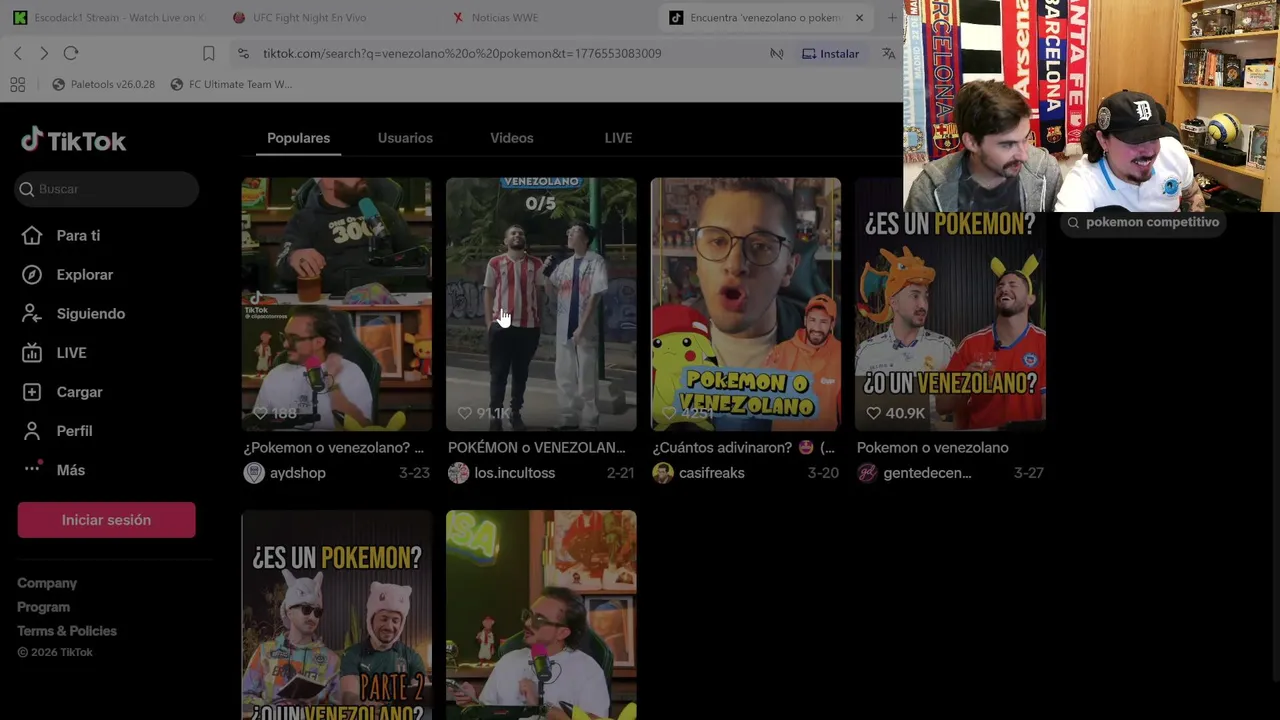Open Company footer link
The height and width of the screenshot is (720, 1280).
(47, 583)
